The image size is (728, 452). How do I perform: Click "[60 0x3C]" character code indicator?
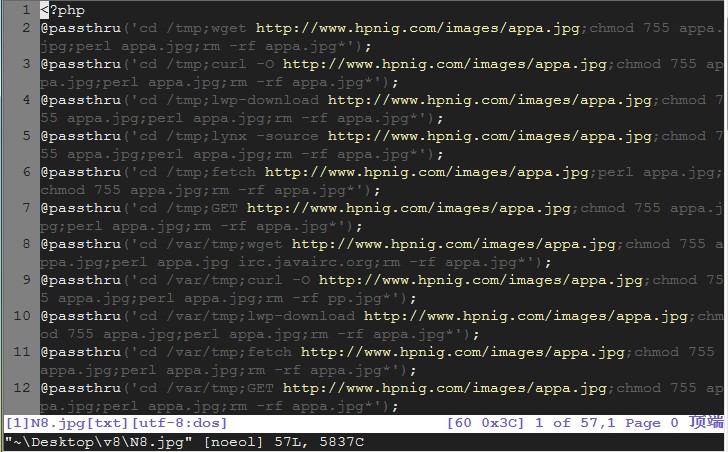coord(485,423)
